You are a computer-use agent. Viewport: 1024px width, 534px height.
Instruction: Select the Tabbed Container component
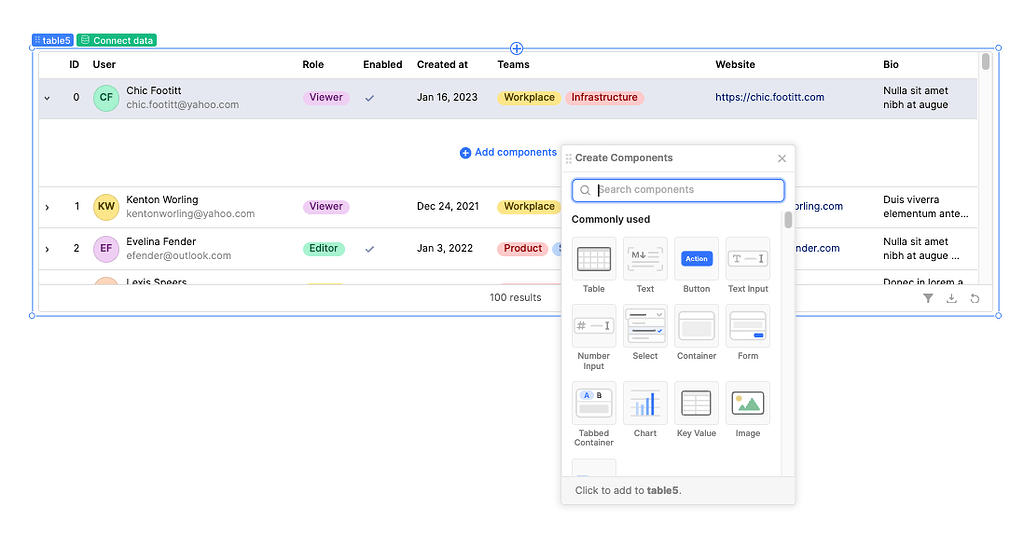point(594,403)
